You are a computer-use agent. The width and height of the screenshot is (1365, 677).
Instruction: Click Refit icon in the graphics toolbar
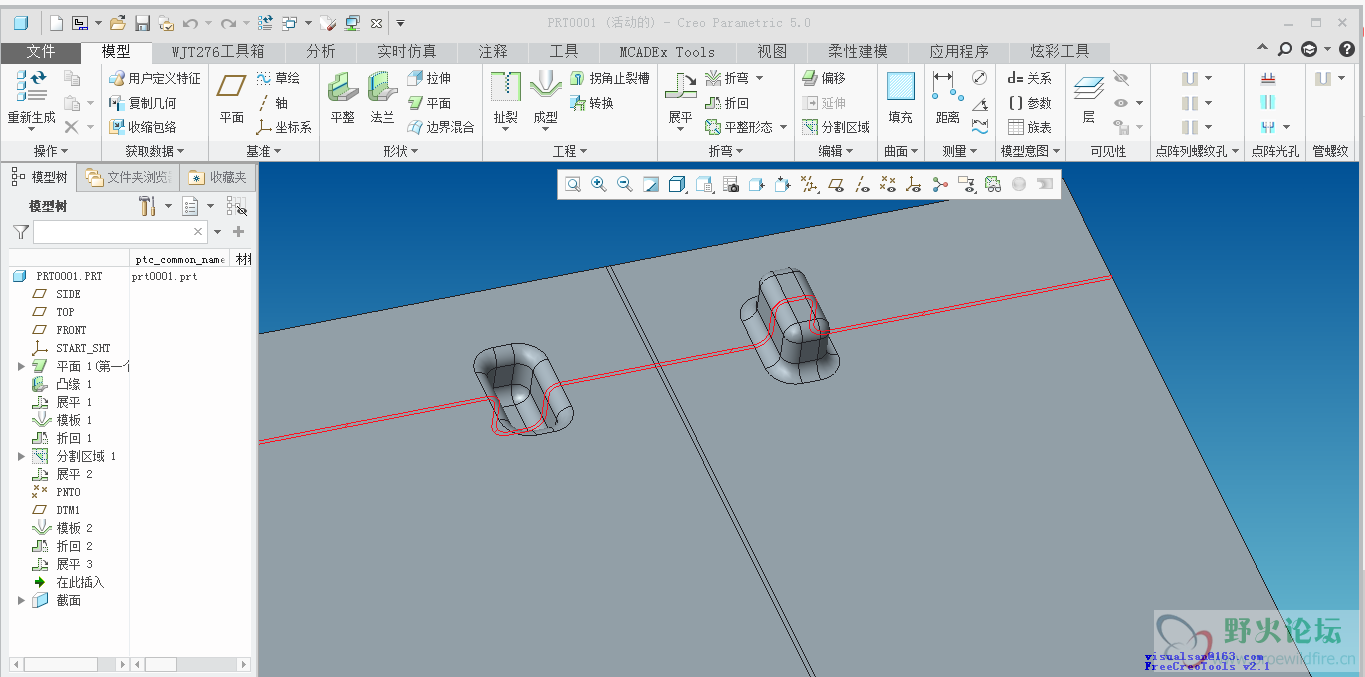point(573,184)
